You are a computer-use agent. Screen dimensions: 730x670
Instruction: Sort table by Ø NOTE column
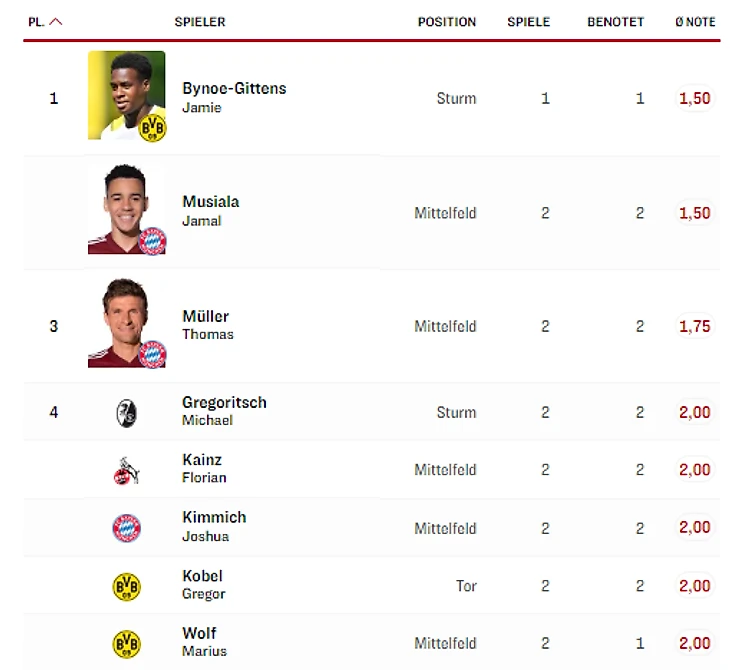point(695,22)
